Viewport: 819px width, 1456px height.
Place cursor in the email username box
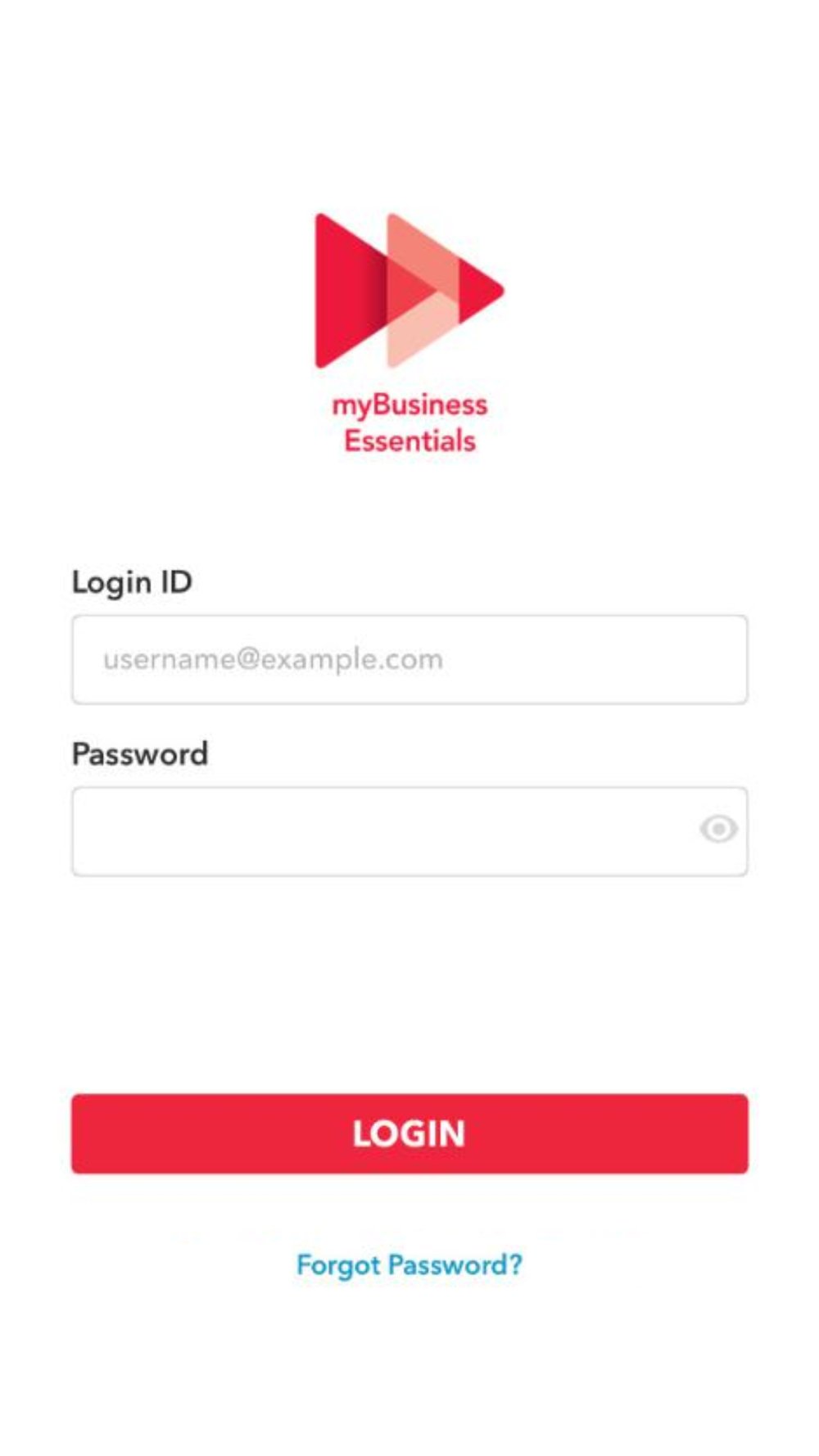tap(409, 659)
